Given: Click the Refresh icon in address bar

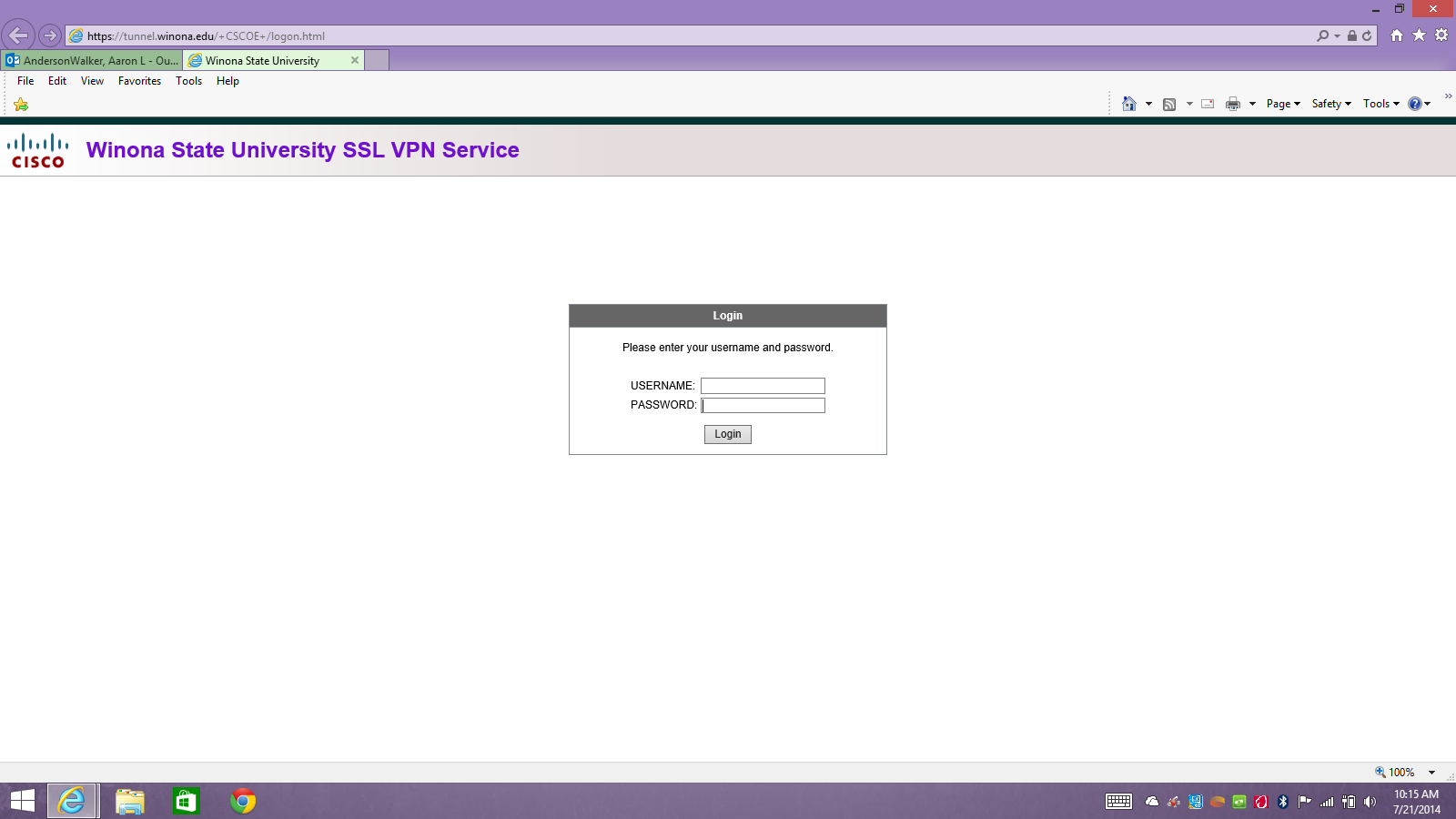Looking at the screenshot, I should (x=1367, y=36).
